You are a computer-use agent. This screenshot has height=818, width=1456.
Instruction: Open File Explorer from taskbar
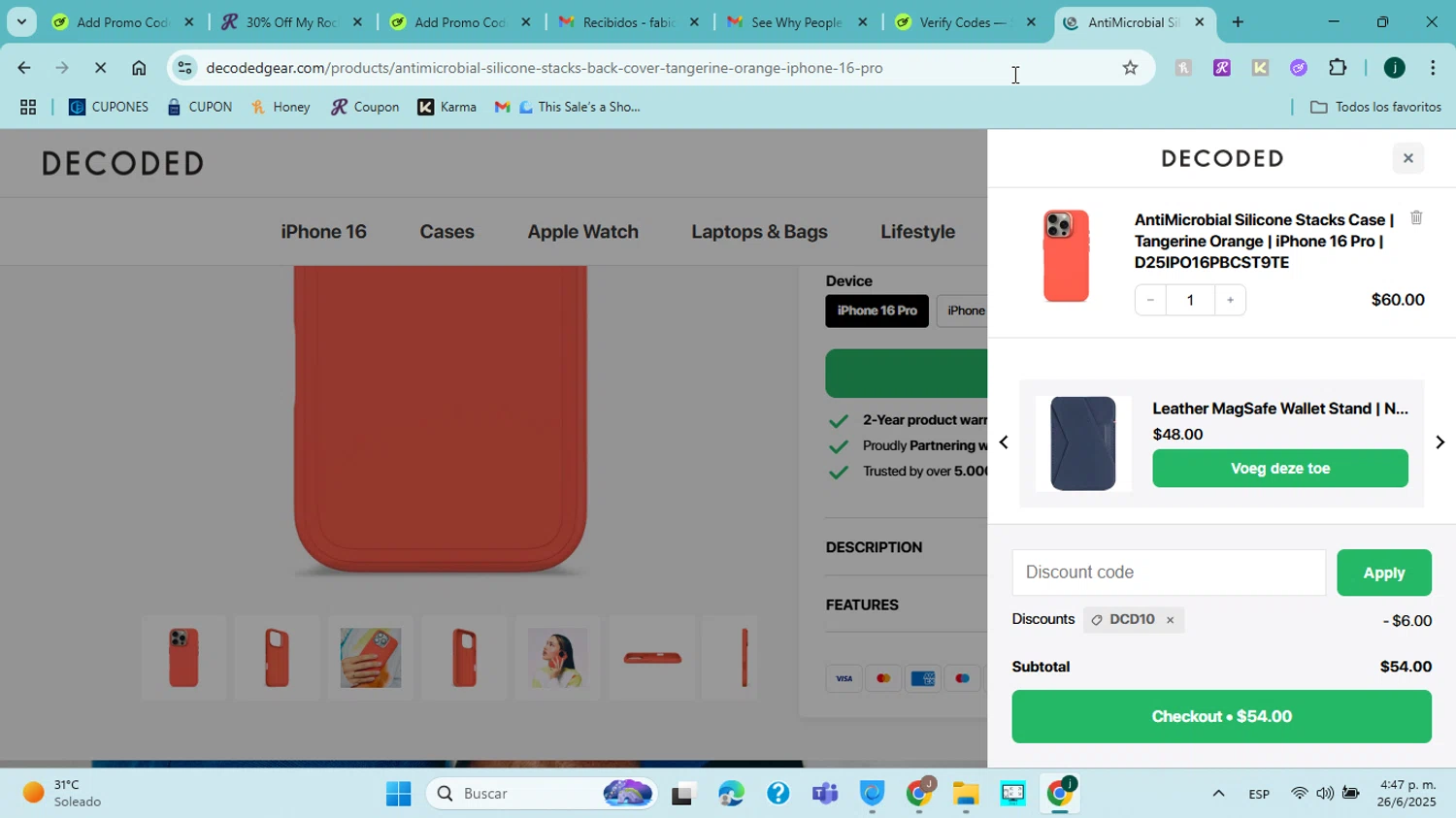(966, 794)
